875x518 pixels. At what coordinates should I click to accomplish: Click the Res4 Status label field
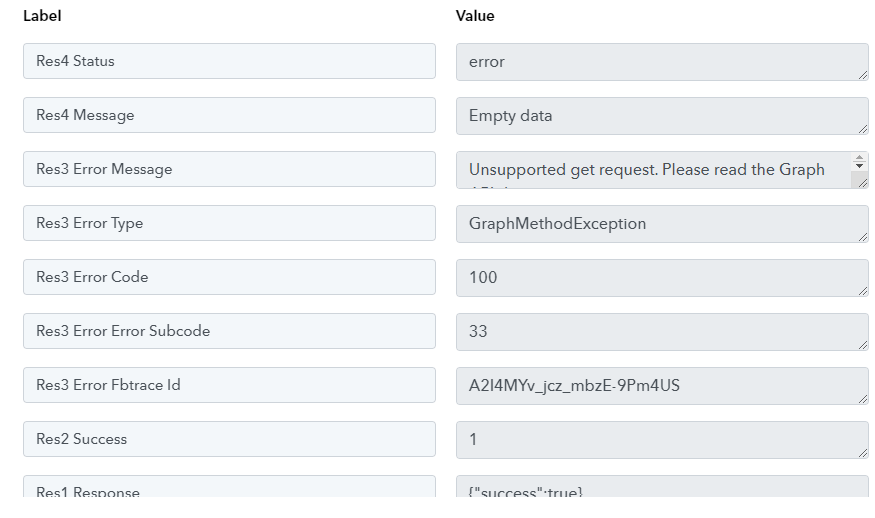click(229, 61)
